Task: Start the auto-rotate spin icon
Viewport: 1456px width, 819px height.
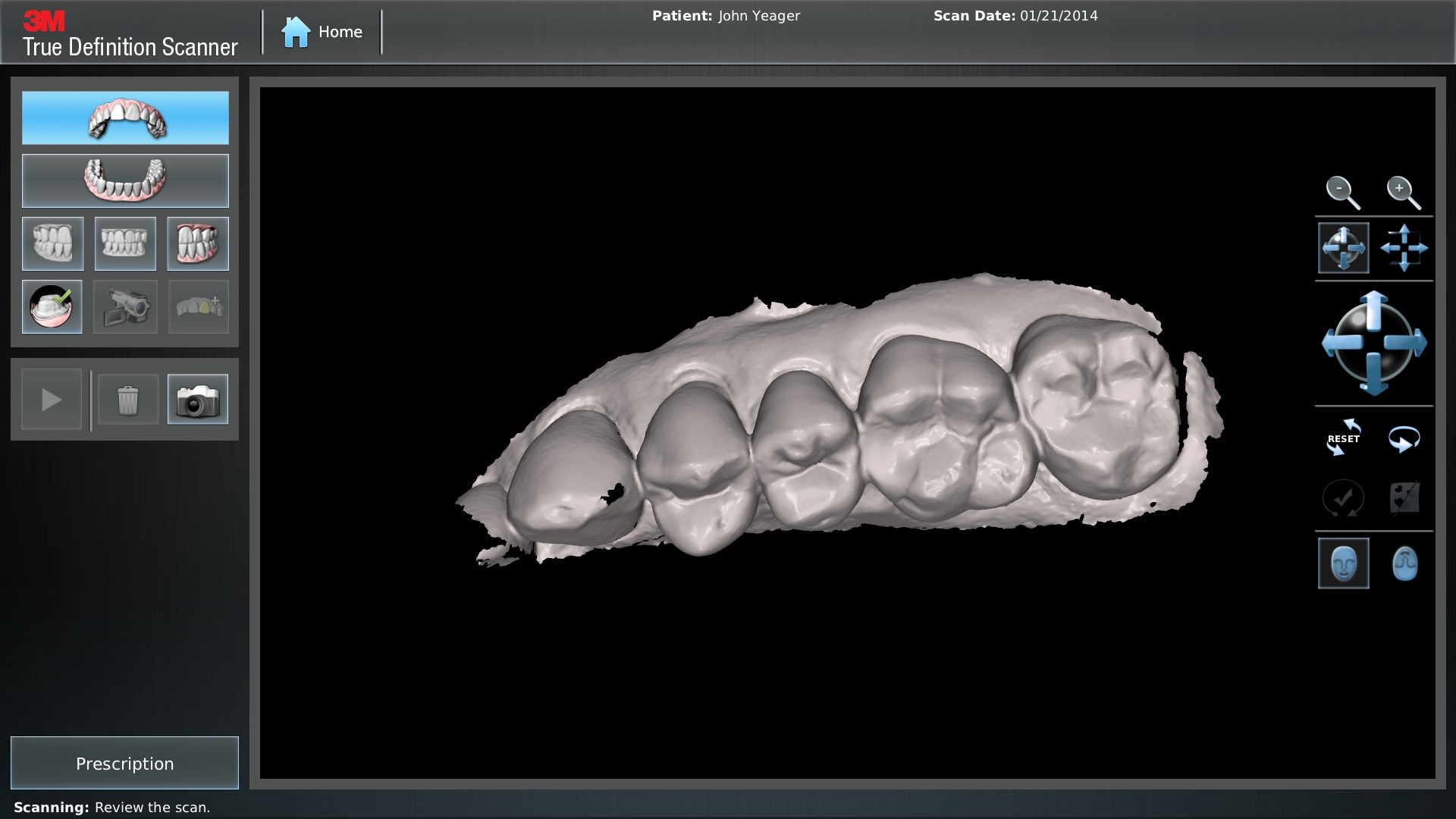Action: [x=1404, y=438]
